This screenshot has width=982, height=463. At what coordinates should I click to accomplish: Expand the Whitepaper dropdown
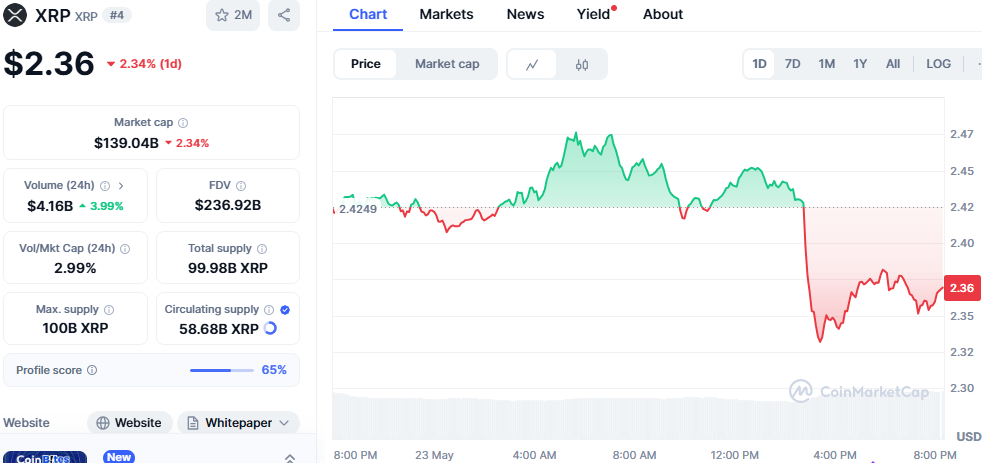239,423
